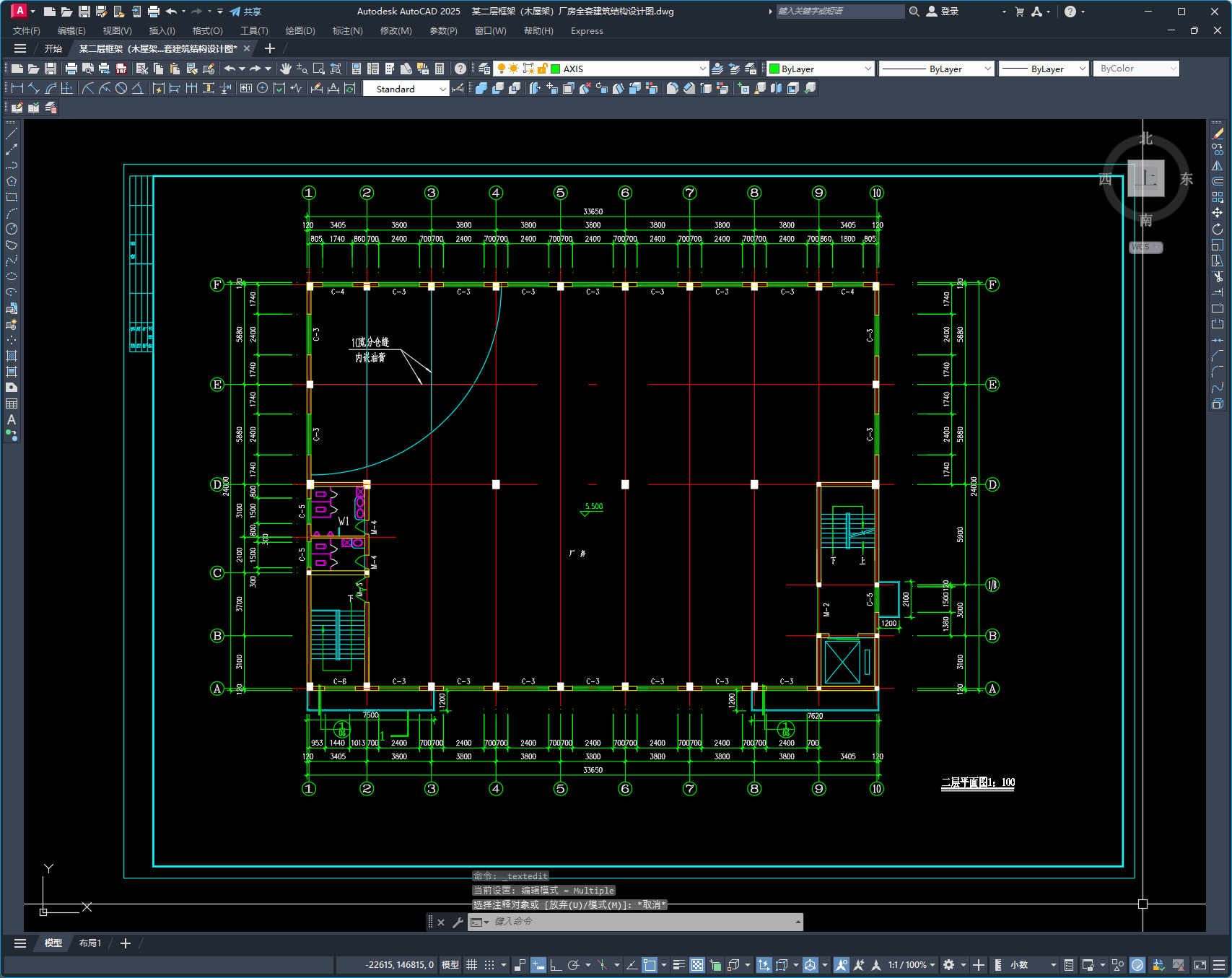Click the Help question mark toolbar icon
This screenshot has width=1232, height=978.
coord(460,69)
